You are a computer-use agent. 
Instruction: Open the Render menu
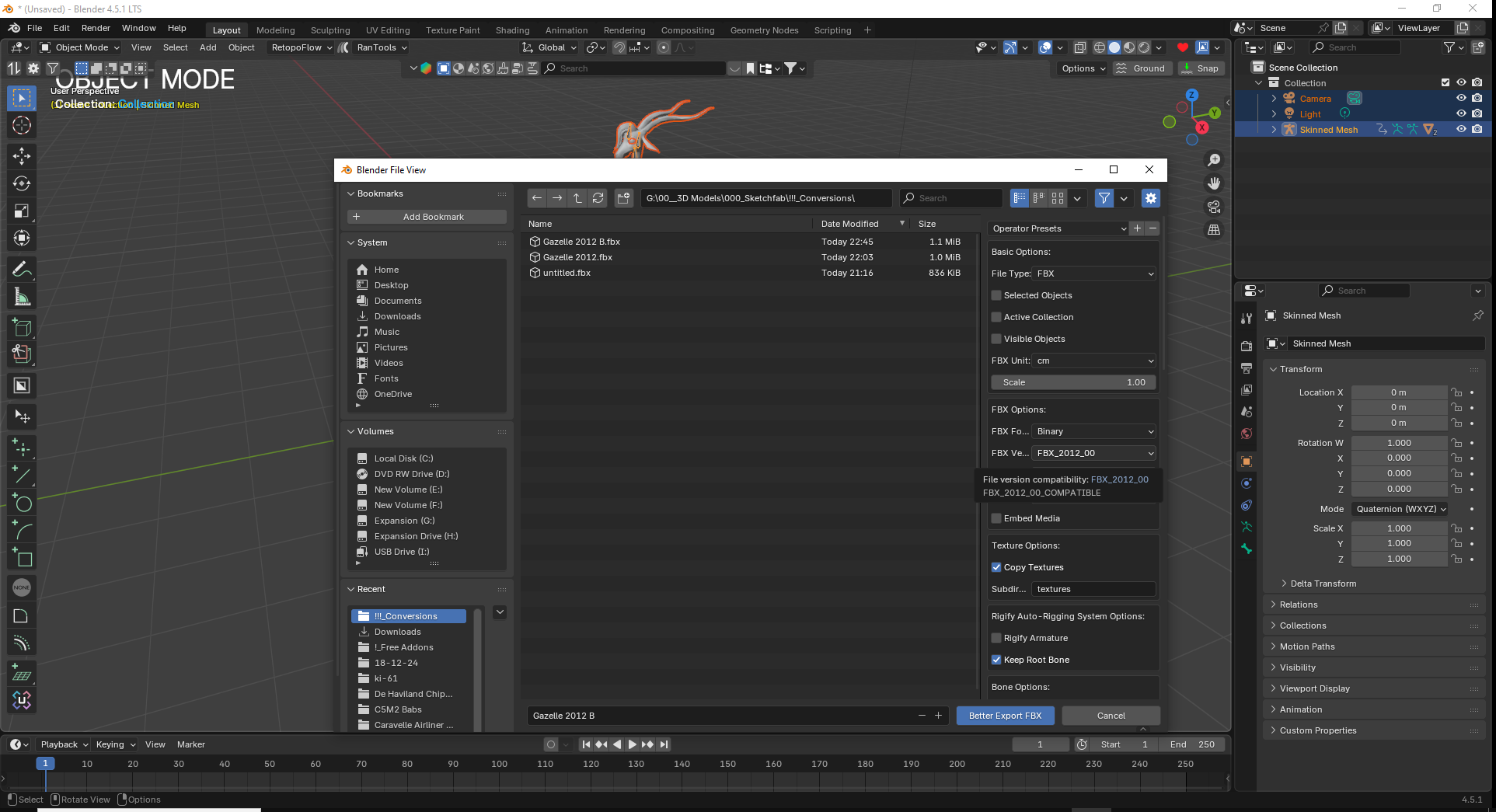(x=96, y=28)
